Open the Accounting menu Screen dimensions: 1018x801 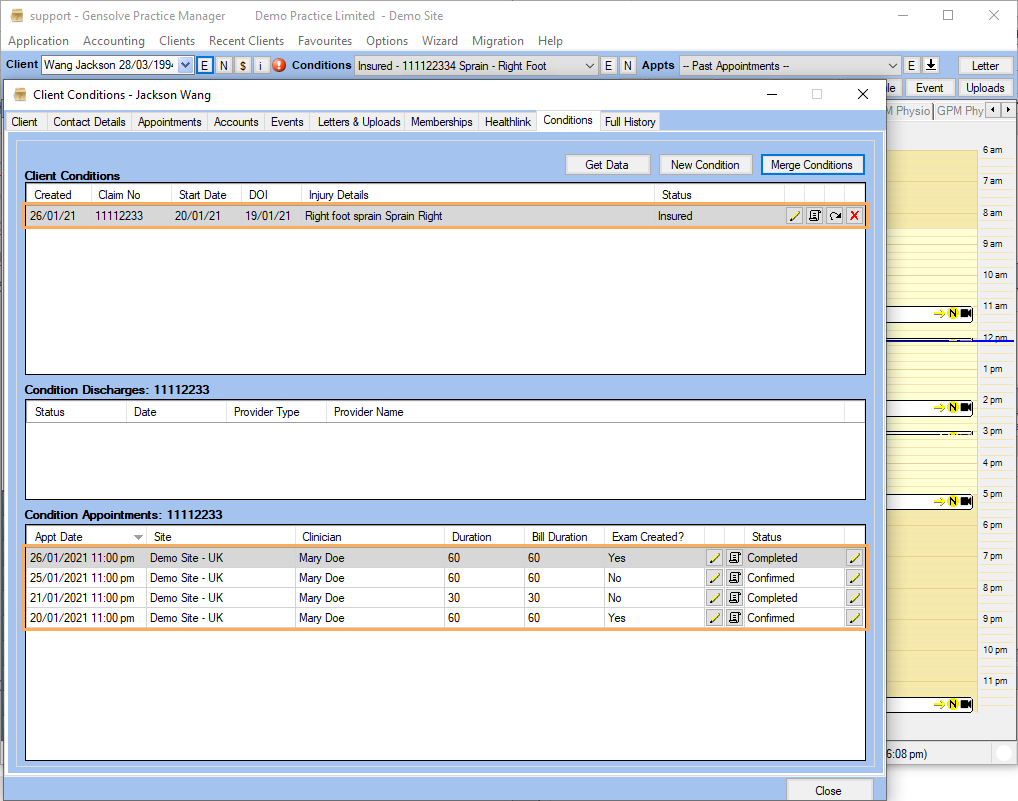(x=113, y=41)
